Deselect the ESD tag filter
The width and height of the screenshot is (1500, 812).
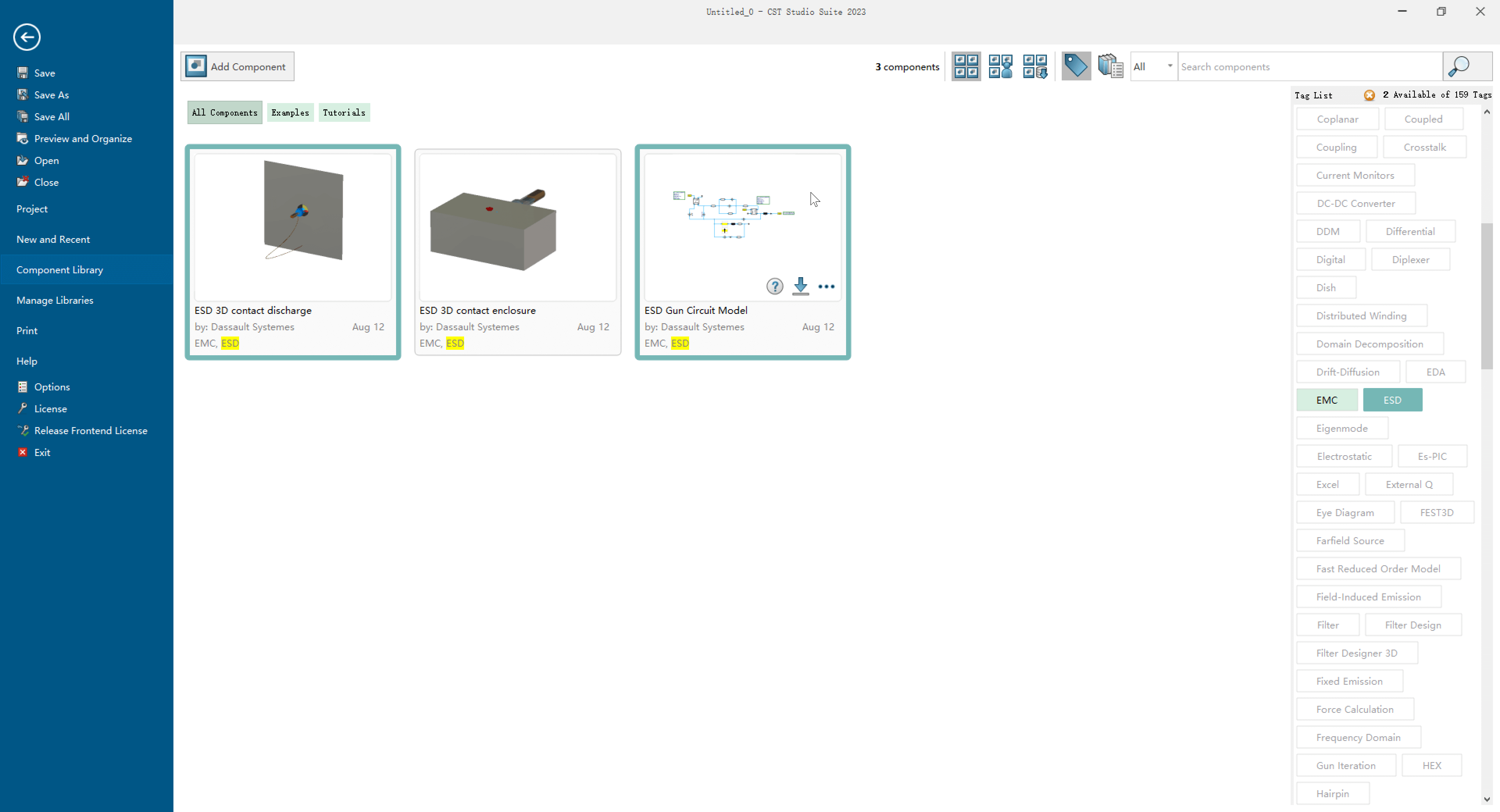(1392, 400)
